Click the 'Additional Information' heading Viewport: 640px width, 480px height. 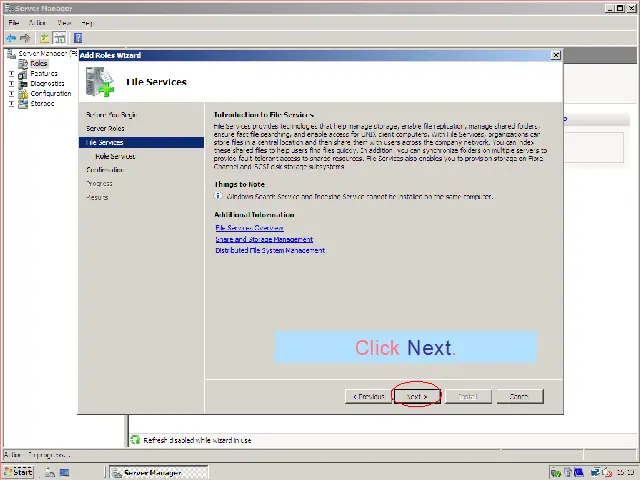(x=254, y=215)
